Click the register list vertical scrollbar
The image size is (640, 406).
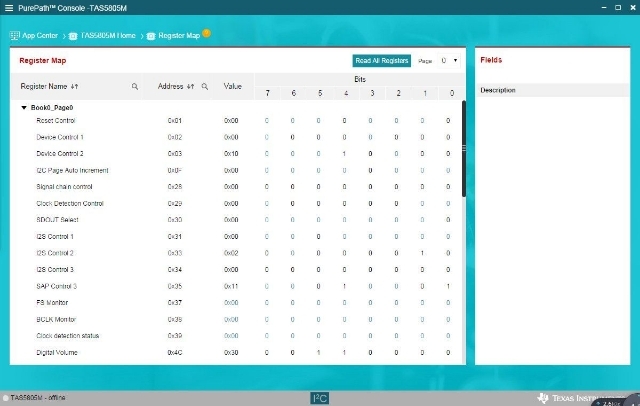[464, 149]
